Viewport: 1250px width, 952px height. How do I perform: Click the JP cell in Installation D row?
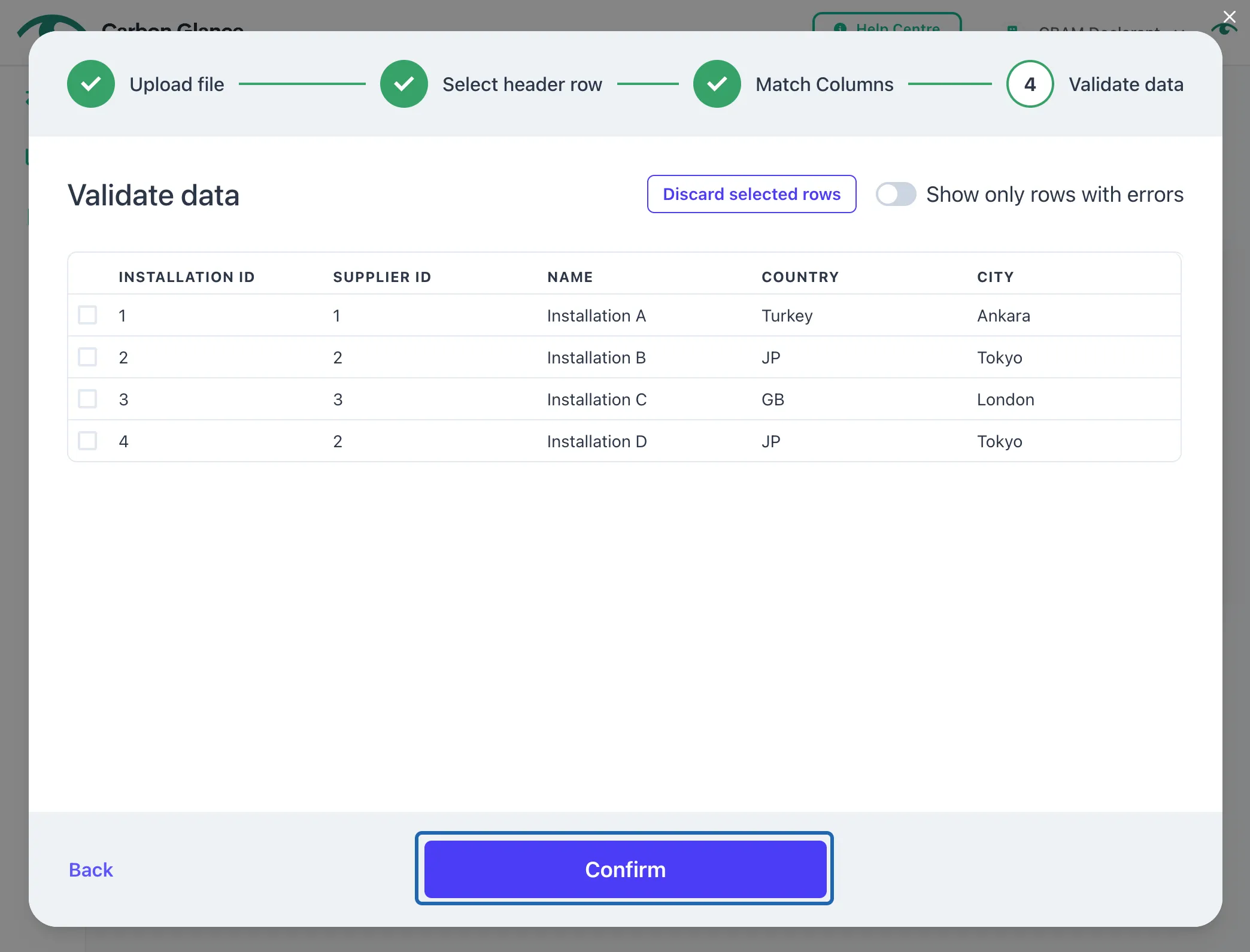(771, 441)
